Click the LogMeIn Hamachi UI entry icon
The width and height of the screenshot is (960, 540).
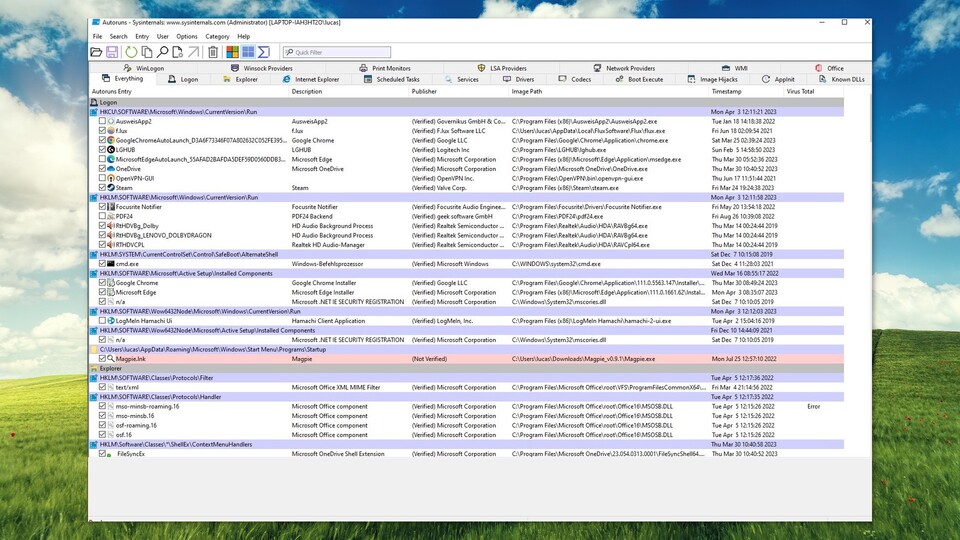[111, 321]
